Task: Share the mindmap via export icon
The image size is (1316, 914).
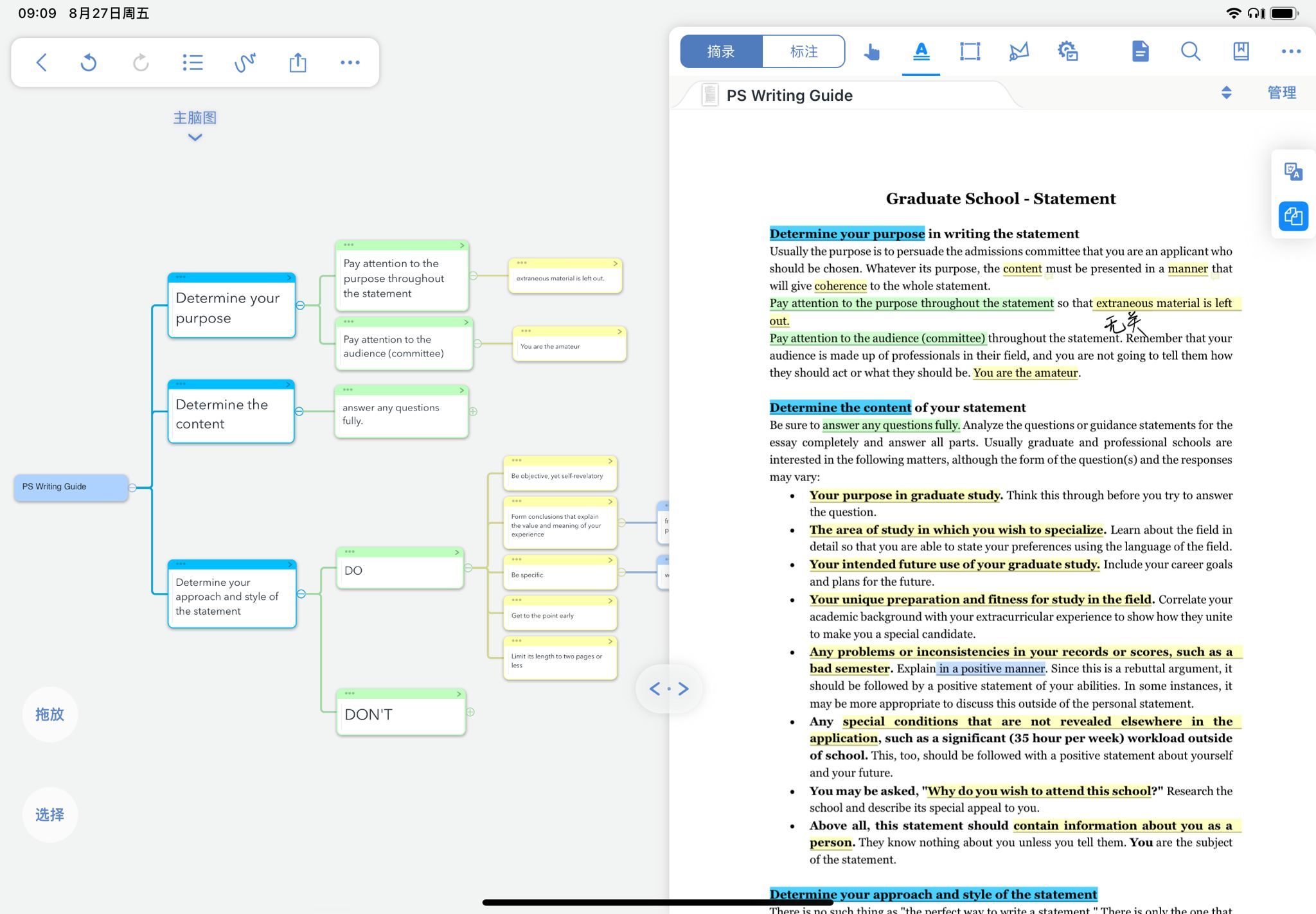Action: [x=298, y=62]
